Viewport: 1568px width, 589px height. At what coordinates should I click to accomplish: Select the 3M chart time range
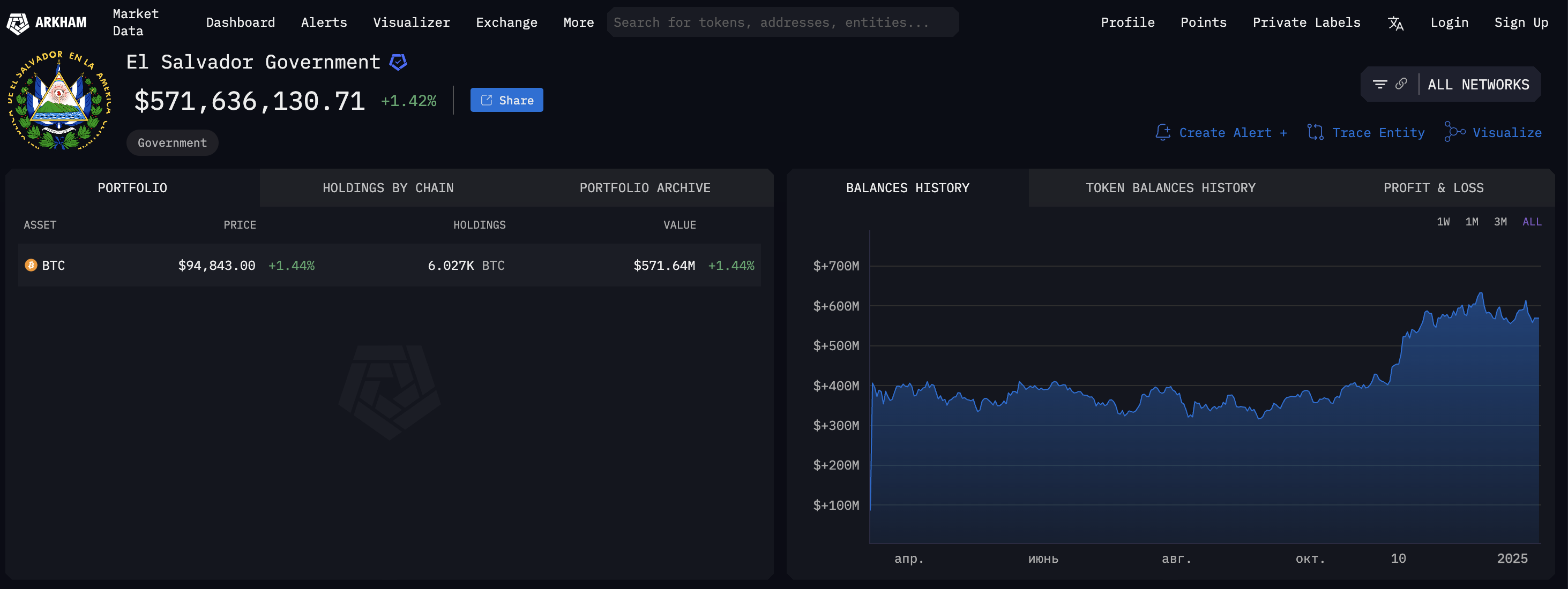1500,222
